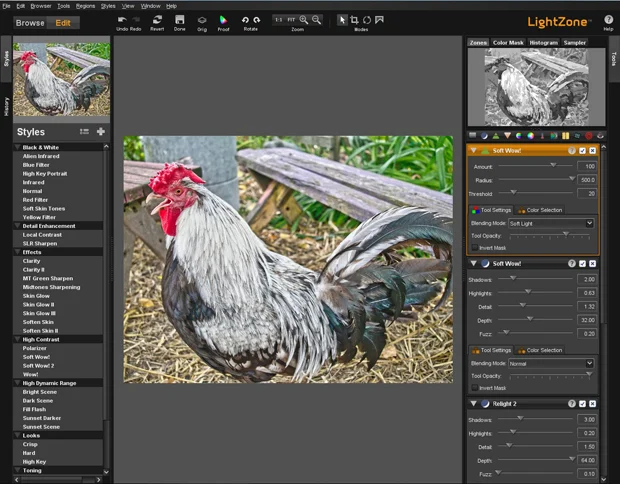Click the Depth slider in Relight 2
This screenshot has height=484, width=620.
pos(536,459)
